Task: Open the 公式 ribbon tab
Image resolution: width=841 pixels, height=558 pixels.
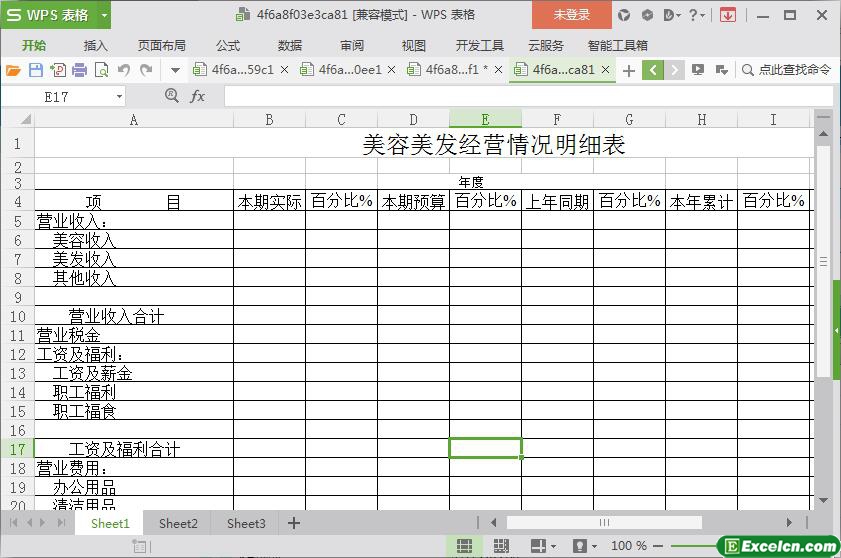Action: click(x=228, y=46)
